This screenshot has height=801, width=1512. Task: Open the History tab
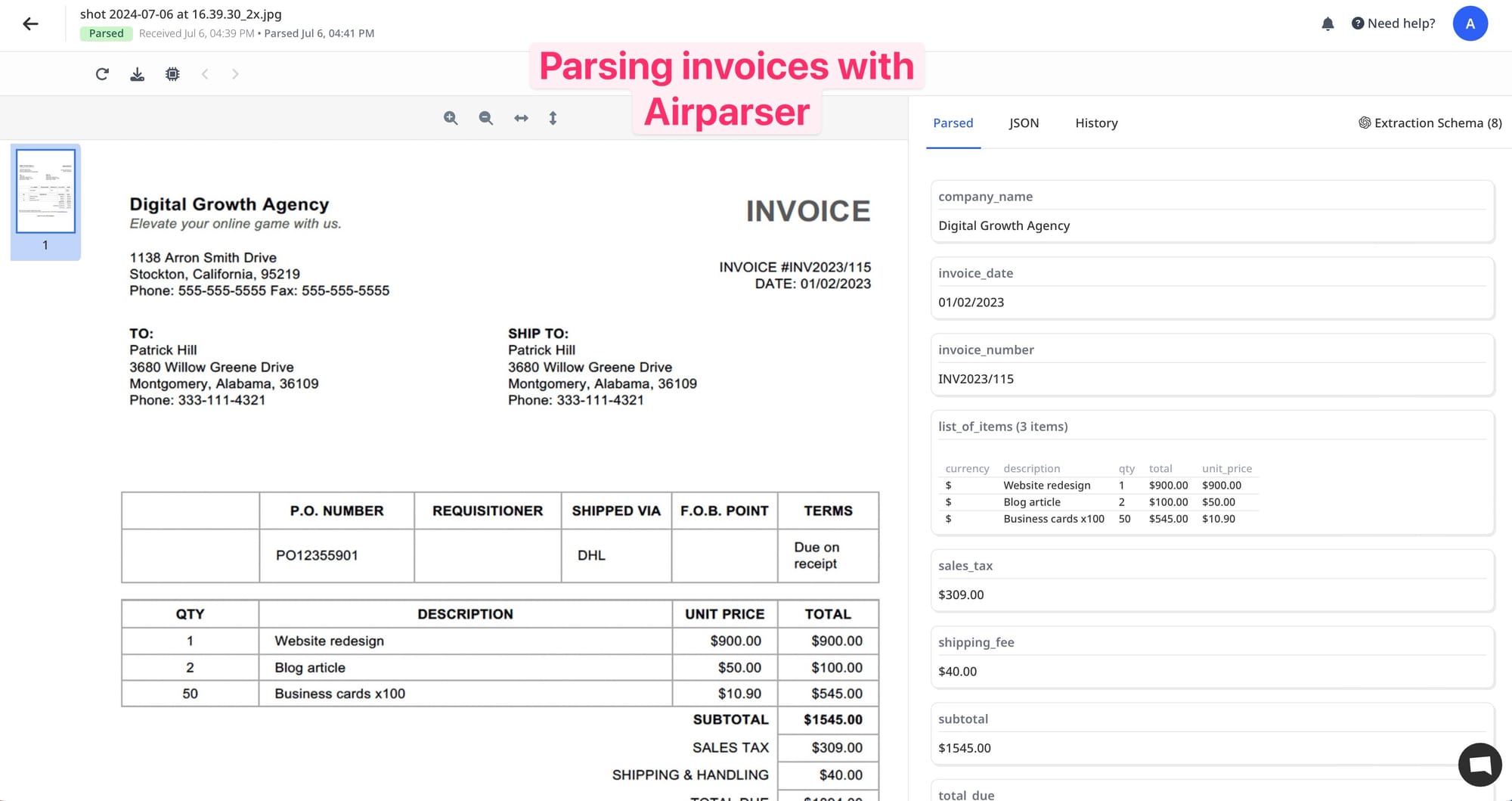1096,123
